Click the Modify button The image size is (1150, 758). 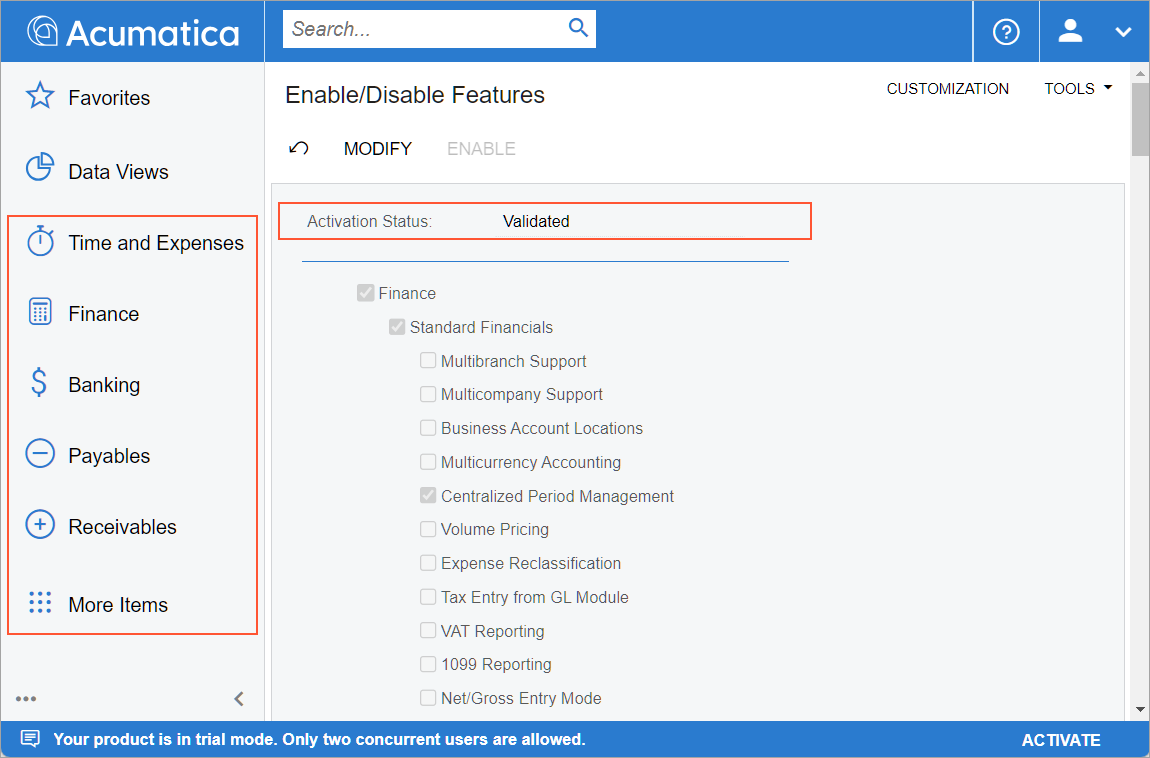377,149
